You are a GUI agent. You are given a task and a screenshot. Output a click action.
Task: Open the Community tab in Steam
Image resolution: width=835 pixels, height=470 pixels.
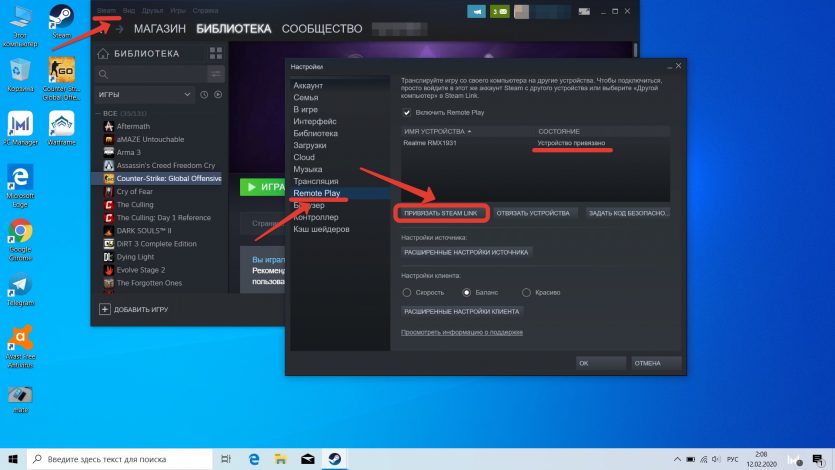click(x=322, y=29)
